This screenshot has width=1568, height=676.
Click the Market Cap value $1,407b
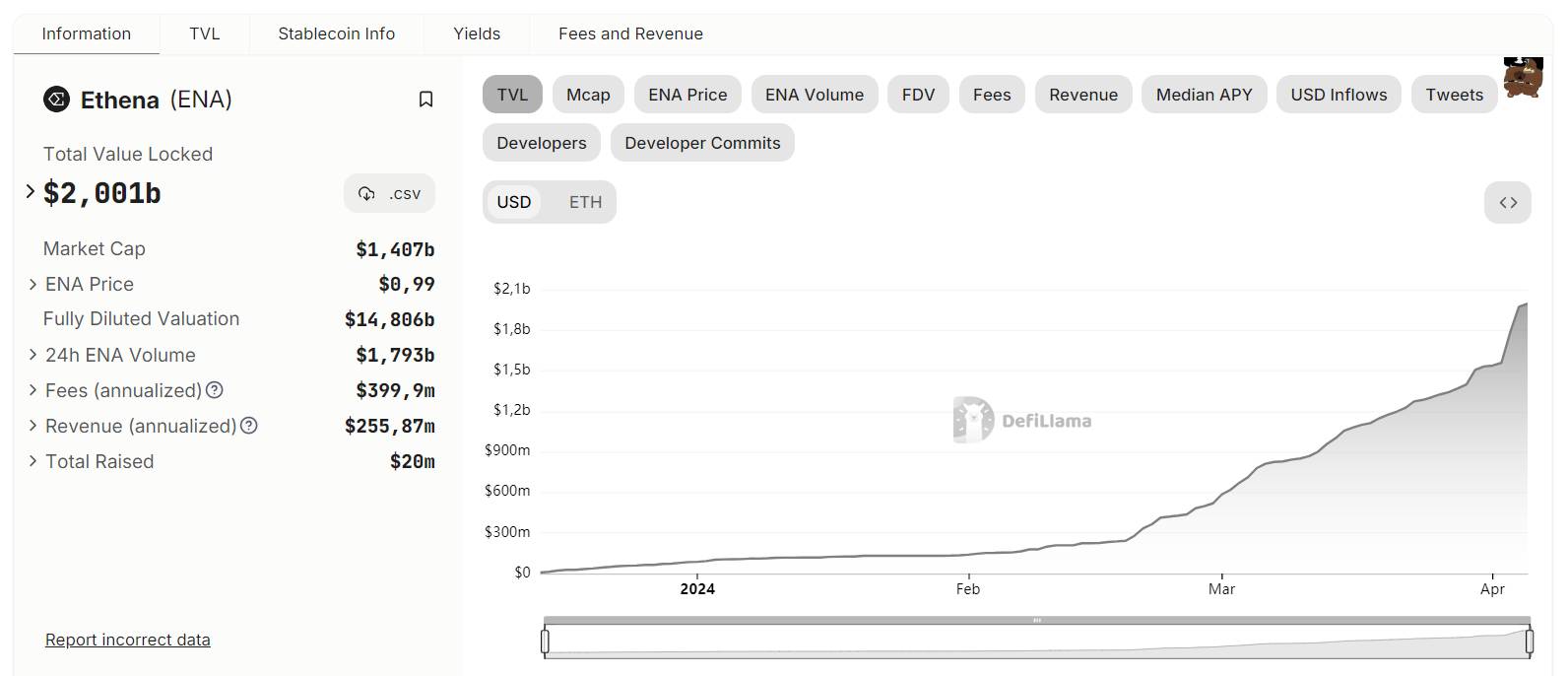click(x=395, y=249)
